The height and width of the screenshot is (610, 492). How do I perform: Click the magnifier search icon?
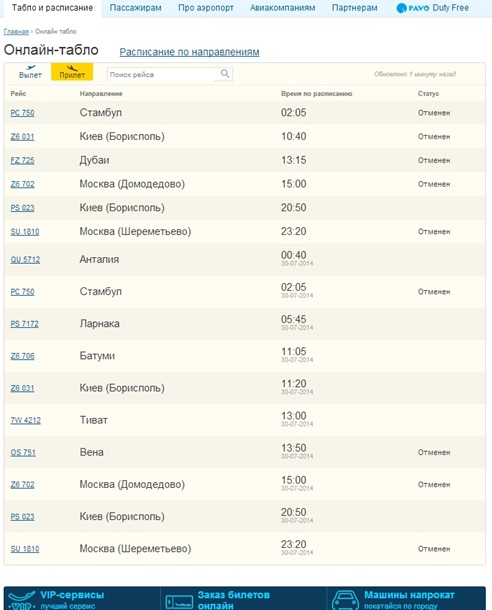coord(224,74)
